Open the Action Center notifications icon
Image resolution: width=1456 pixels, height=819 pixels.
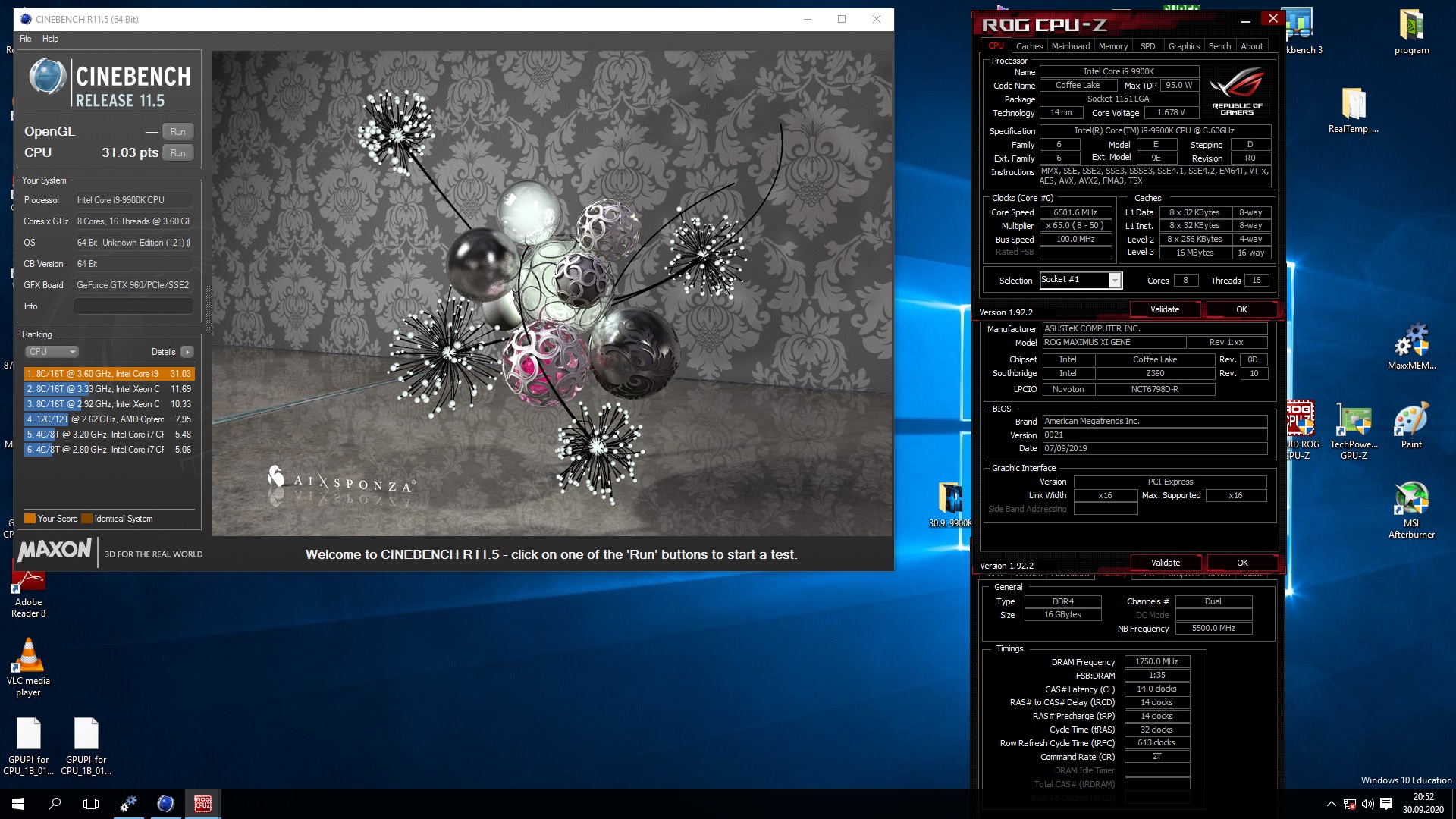click(x=1386, y=804)
